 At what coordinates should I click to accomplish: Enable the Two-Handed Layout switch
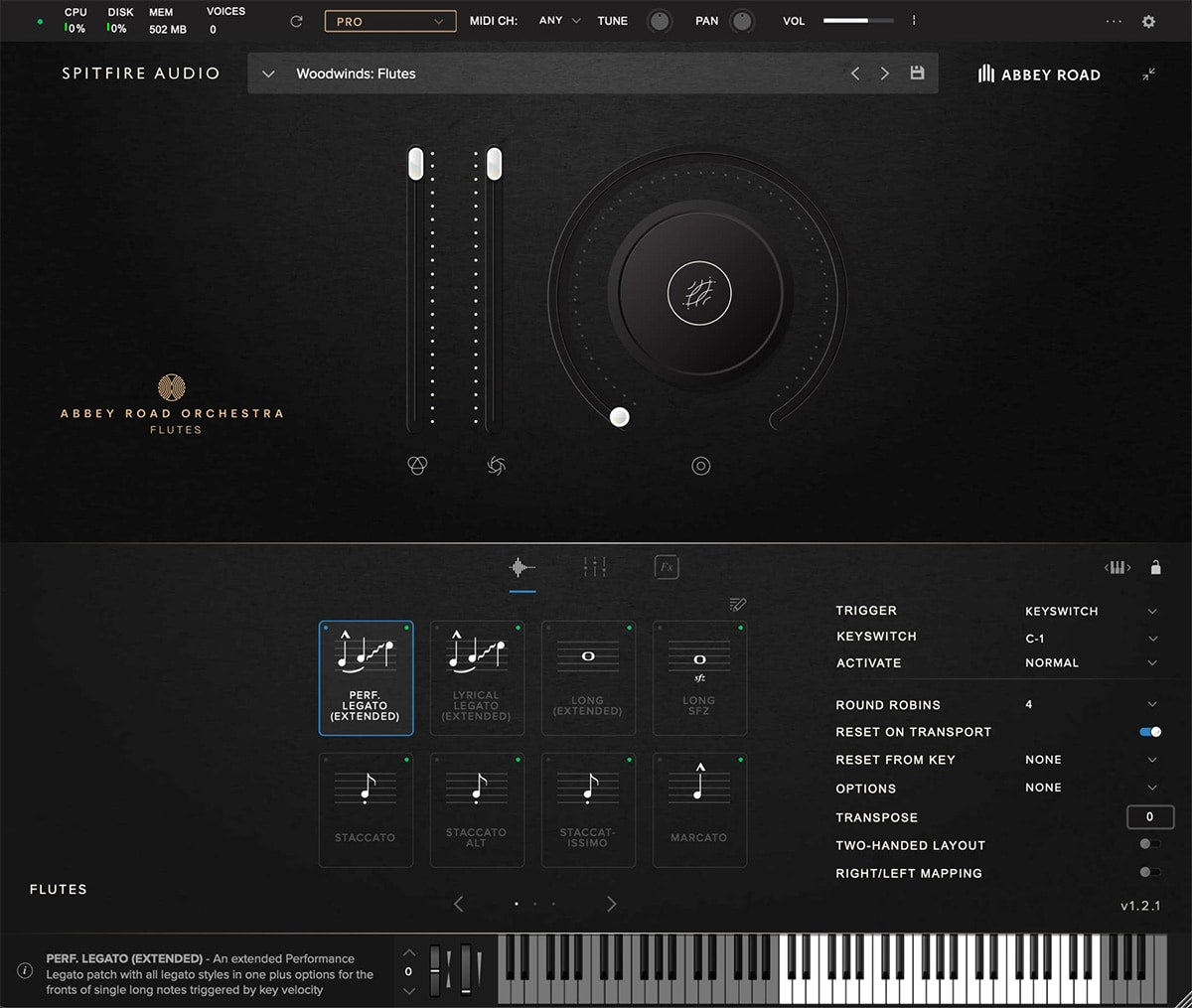click(x=1149, y=844)
